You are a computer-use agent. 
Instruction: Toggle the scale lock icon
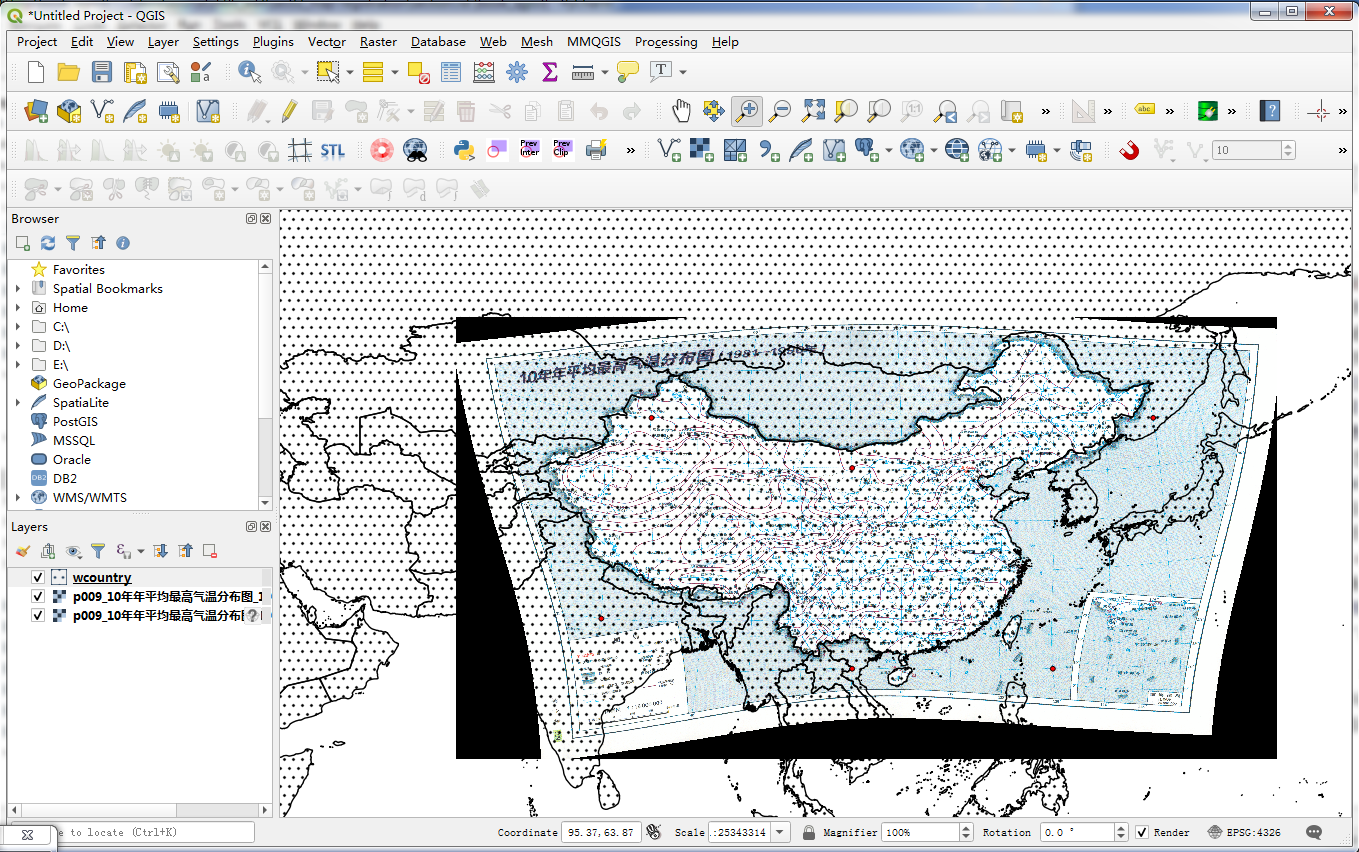click(808, 832)
